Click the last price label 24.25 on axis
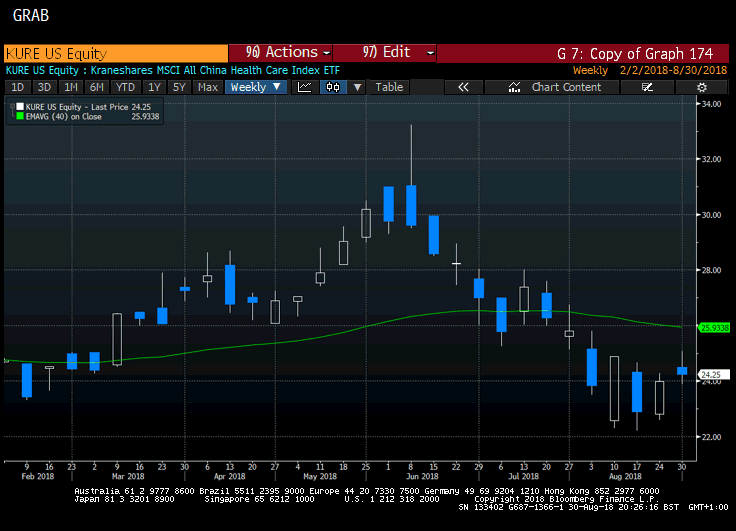Screen dimensions: 736x531 coord(714,375)
